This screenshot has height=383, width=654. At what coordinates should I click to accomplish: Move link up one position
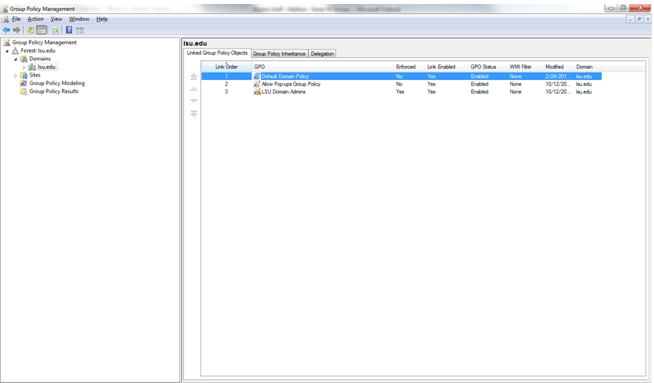point(194,89)
